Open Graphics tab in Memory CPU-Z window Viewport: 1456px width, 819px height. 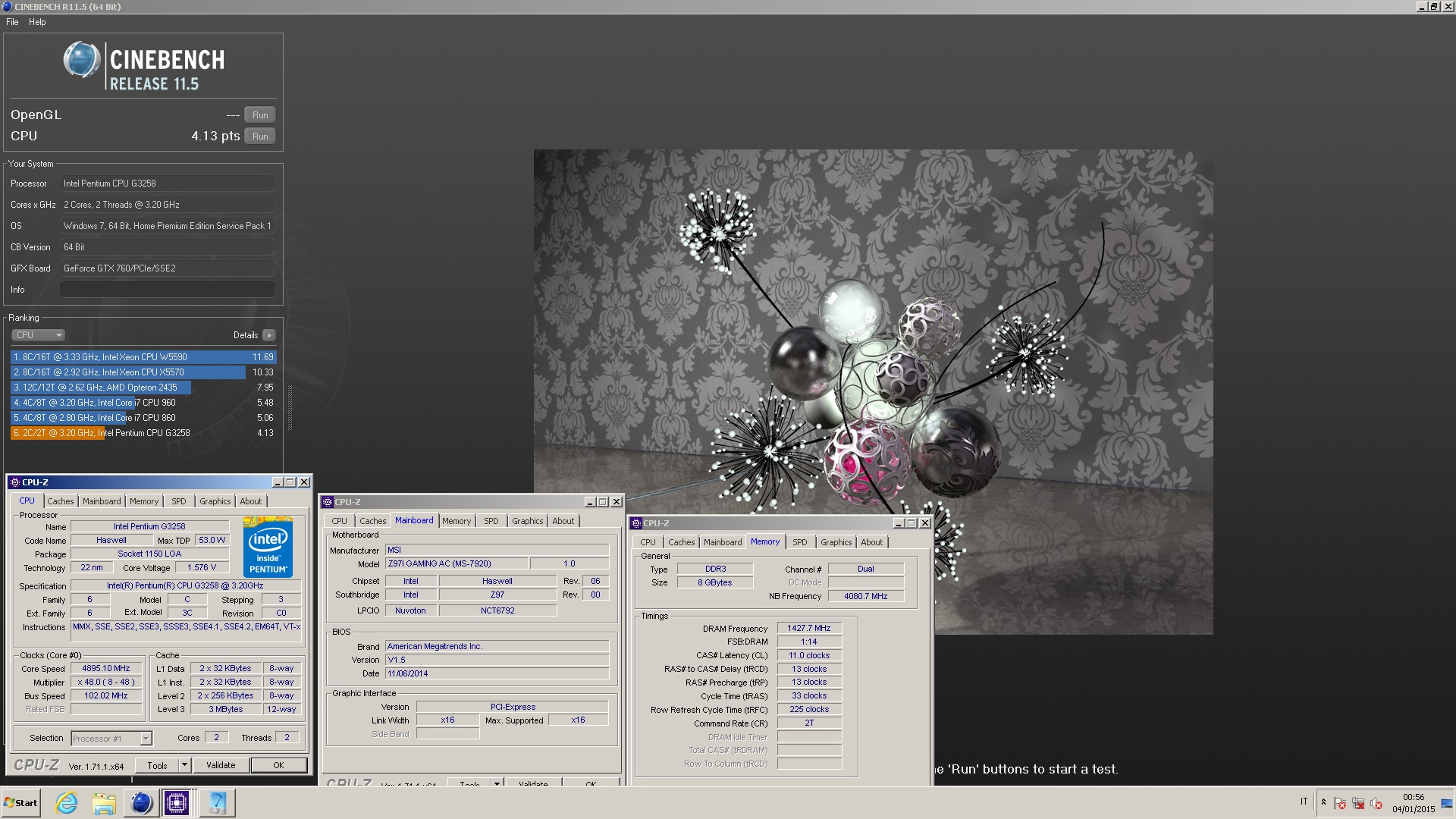[x=836, y=542]
